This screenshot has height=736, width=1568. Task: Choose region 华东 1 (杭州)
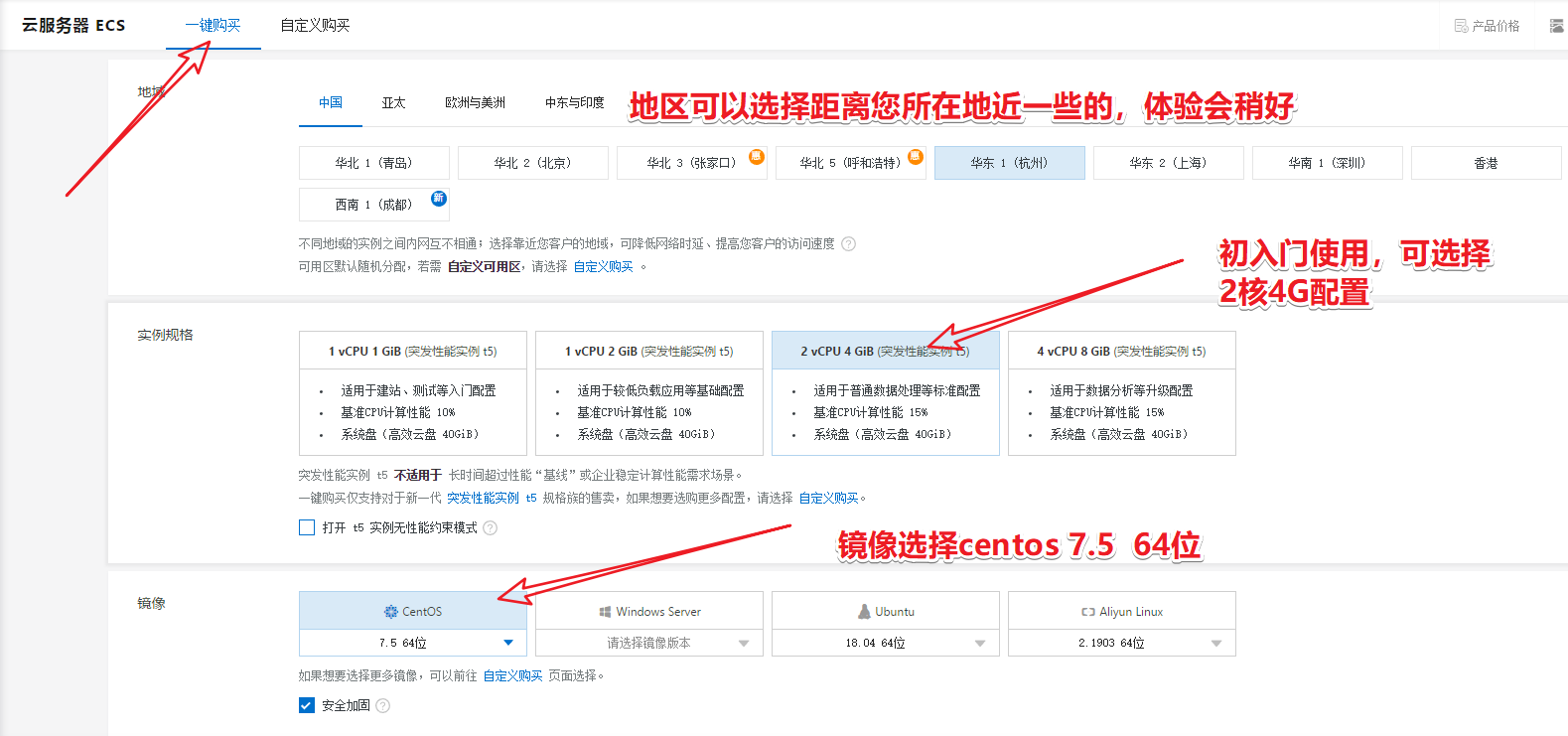point(1010,163)
